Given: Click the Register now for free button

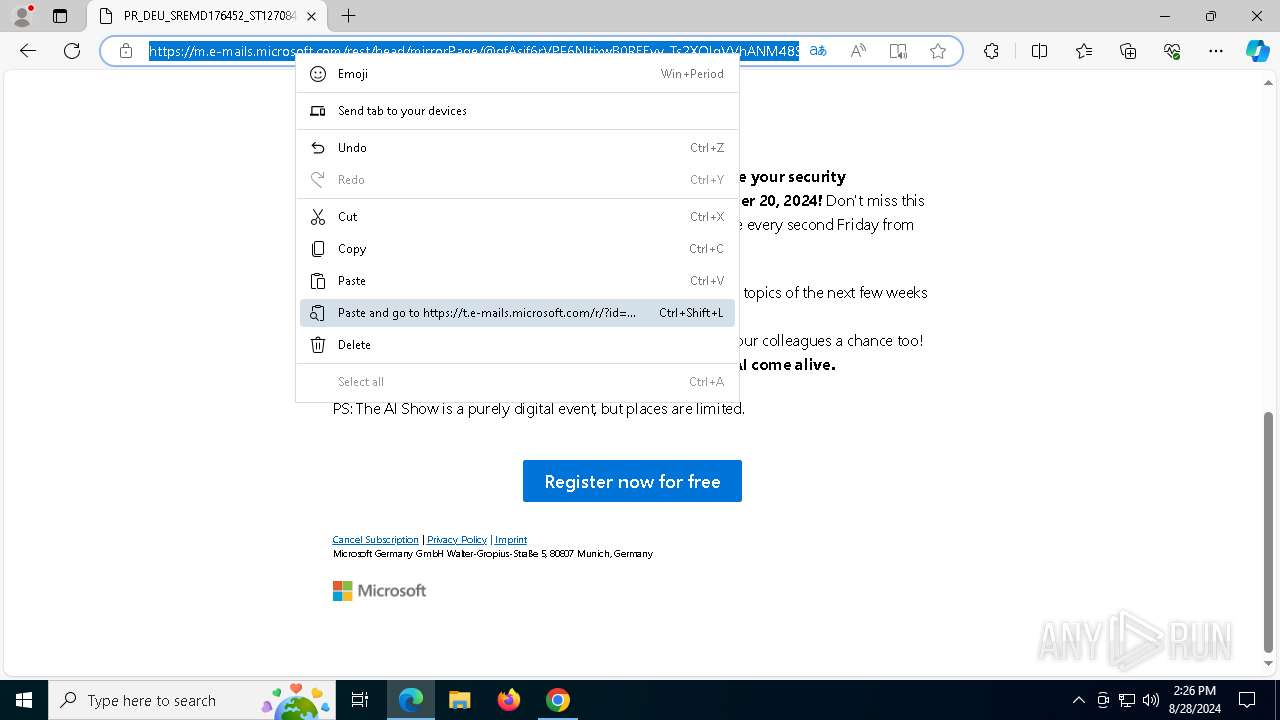Looking at the screenshot, I should (x=632, y=481).
